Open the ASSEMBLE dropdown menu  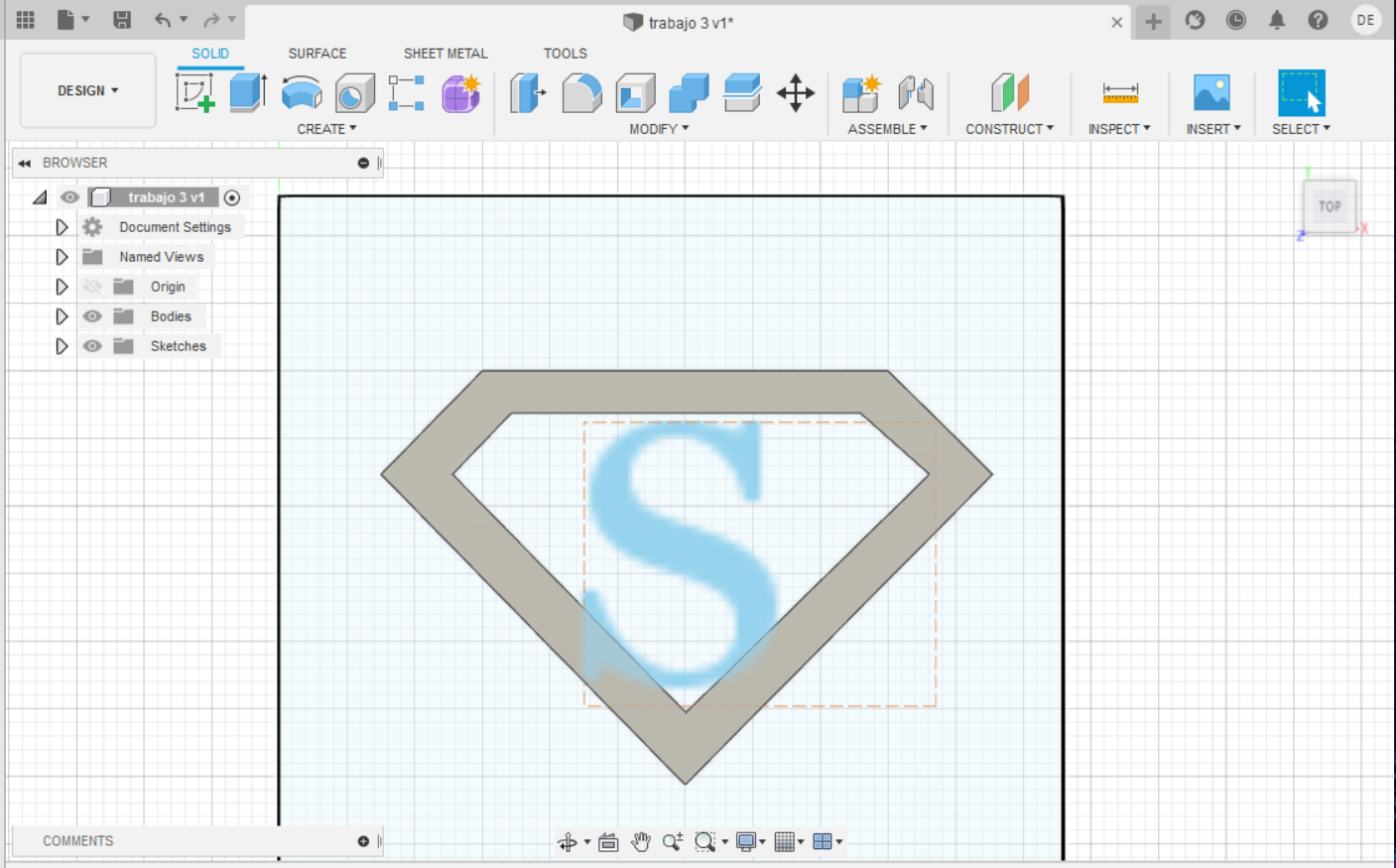pyautogui.click(x=887, y=129)
